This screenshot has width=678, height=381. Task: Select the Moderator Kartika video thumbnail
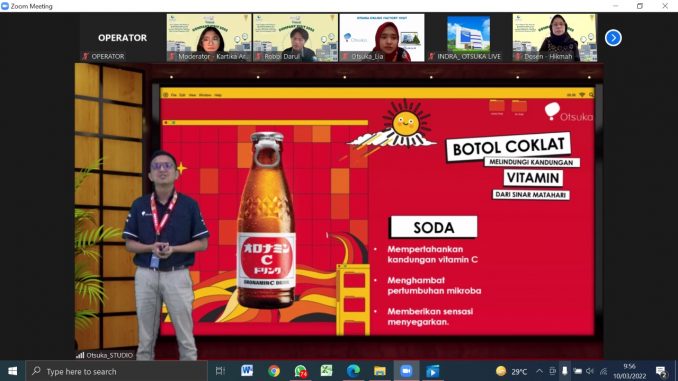(x=209, y=38)
